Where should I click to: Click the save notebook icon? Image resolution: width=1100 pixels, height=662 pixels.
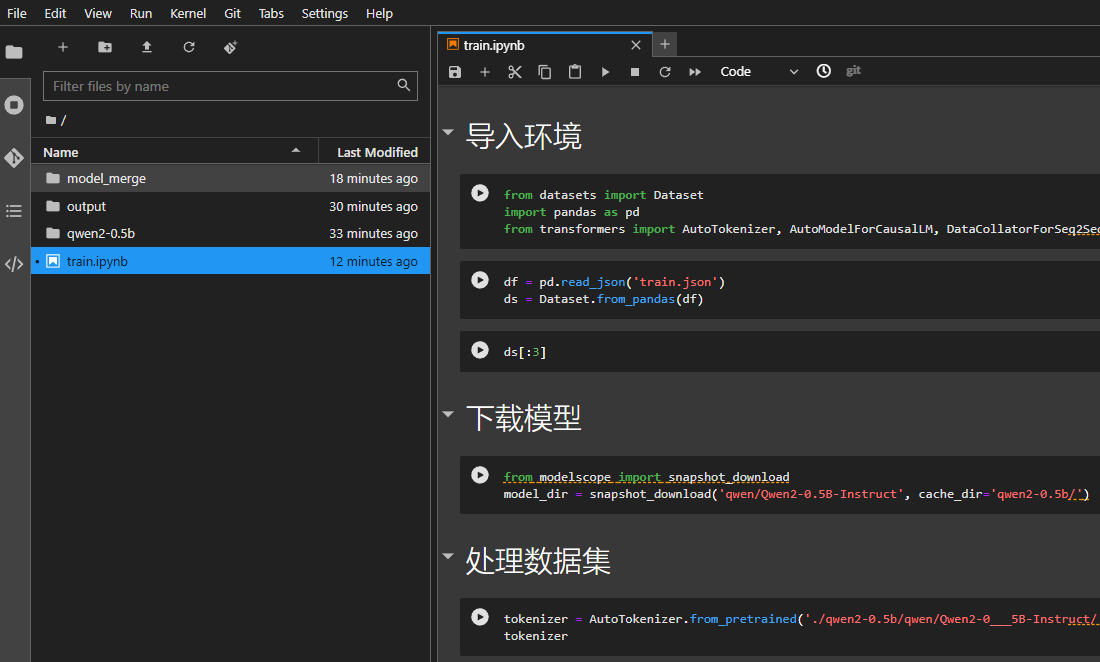coord(455,72)
